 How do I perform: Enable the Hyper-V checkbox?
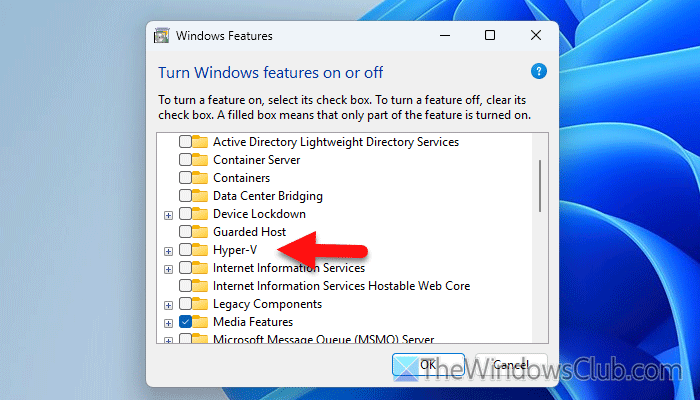point(185,250)
